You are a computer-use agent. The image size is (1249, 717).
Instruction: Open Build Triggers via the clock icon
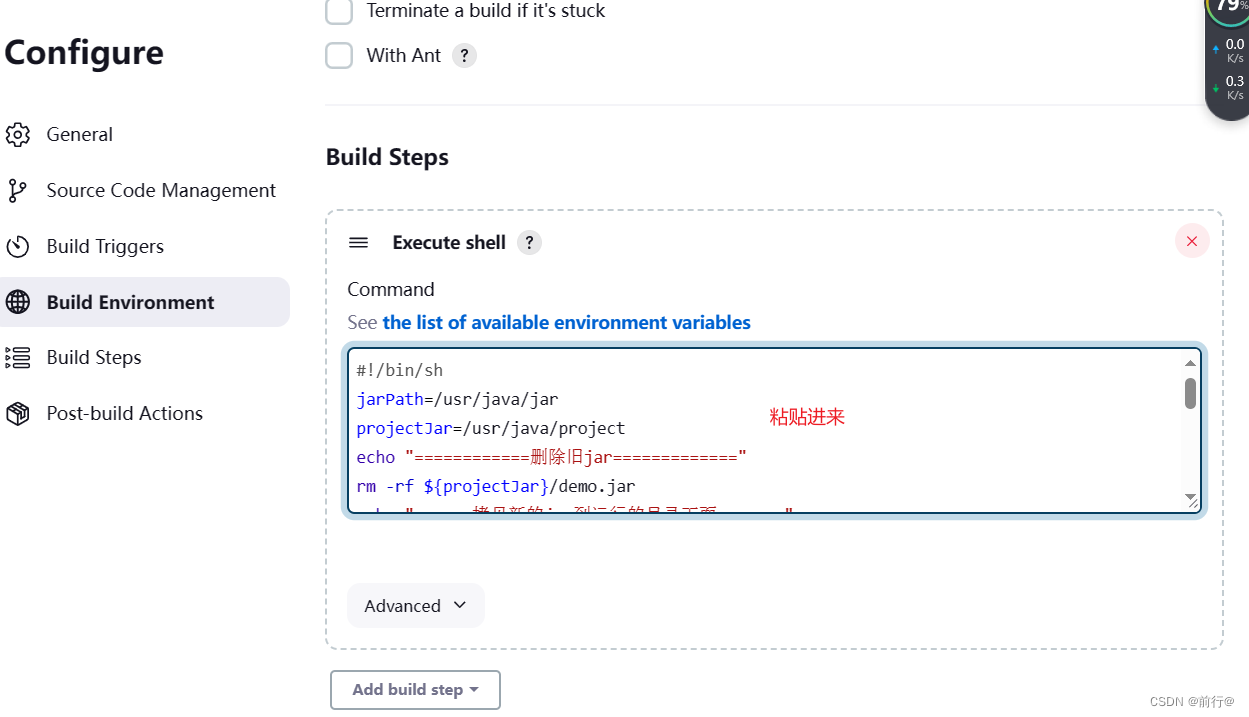[x=18, y=246]
